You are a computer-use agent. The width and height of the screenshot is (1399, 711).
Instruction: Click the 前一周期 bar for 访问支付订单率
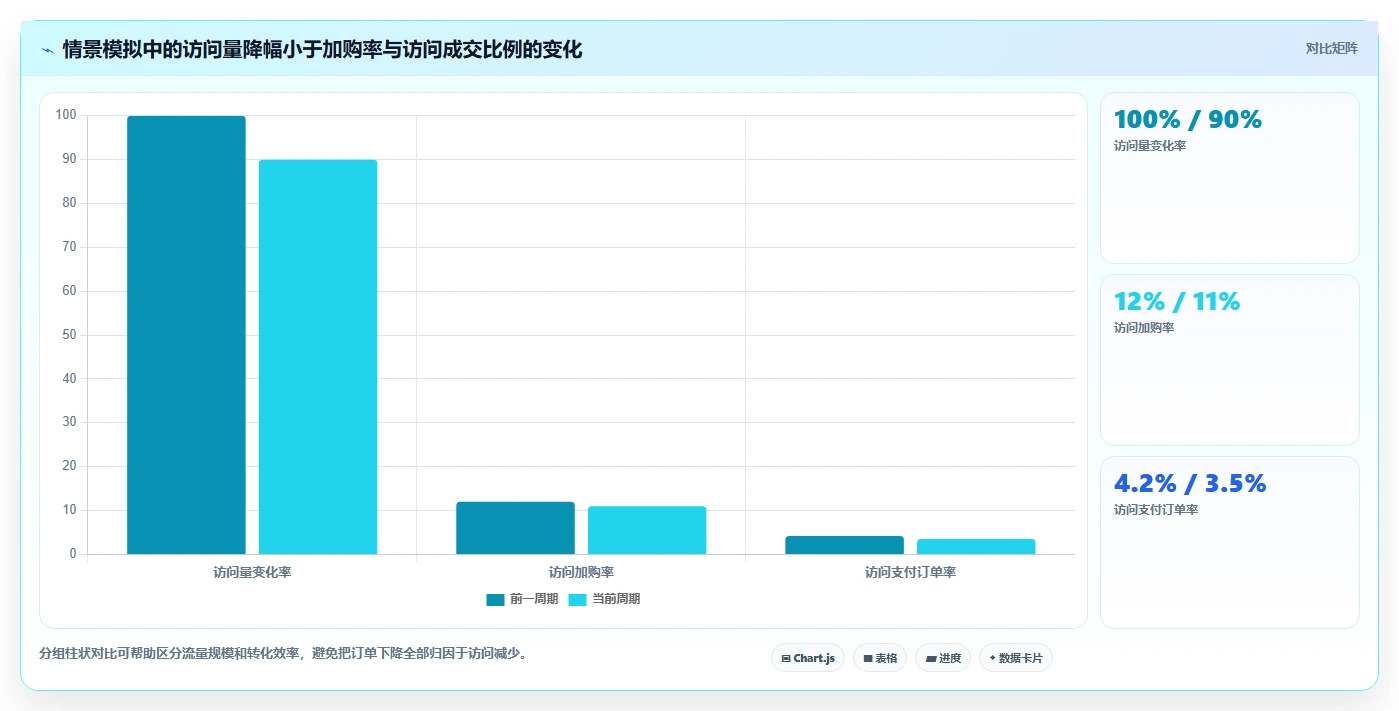844,545
